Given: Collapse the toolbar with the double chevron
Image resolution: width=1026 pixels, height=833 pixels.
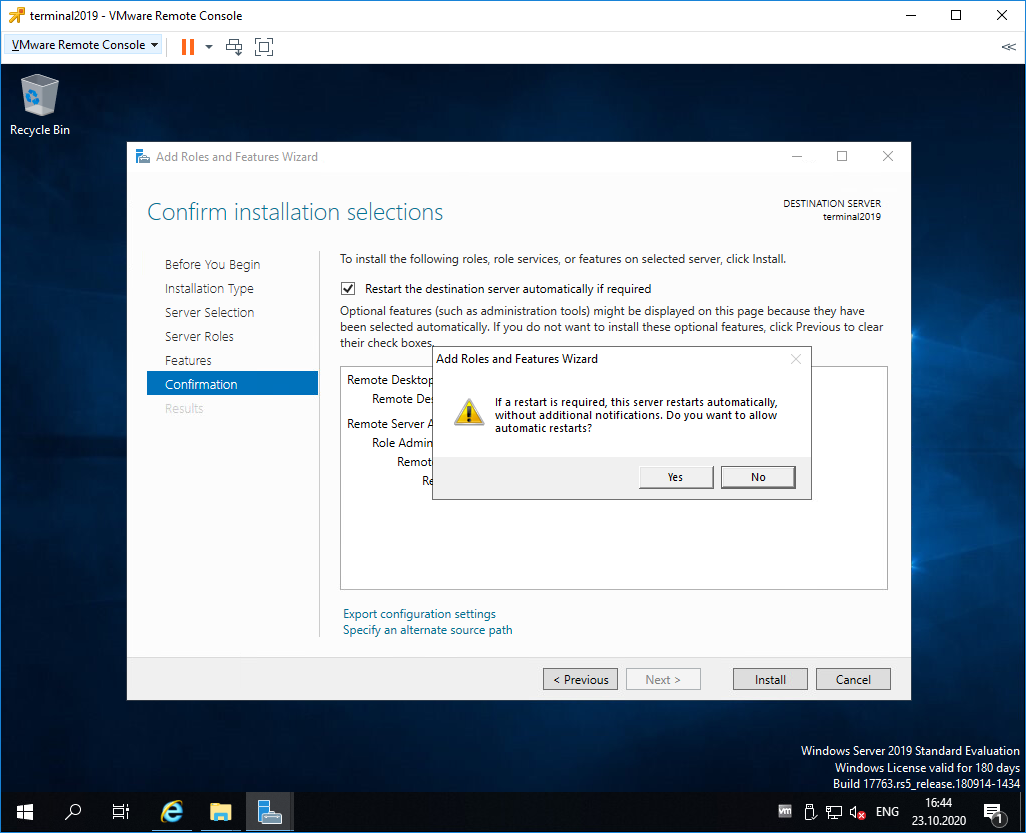Looking at the screenshot, I should (1008, 46).
